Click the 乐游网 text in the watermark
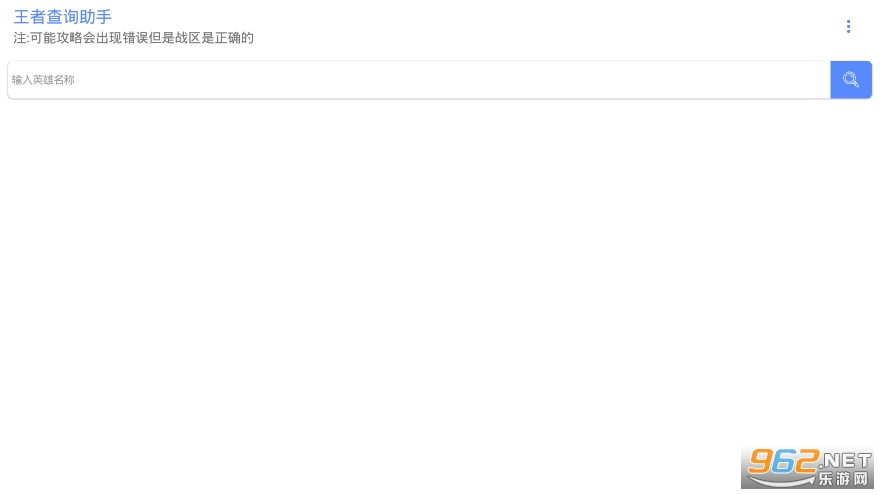The image size is (880, 495). [x=843, y=479]
